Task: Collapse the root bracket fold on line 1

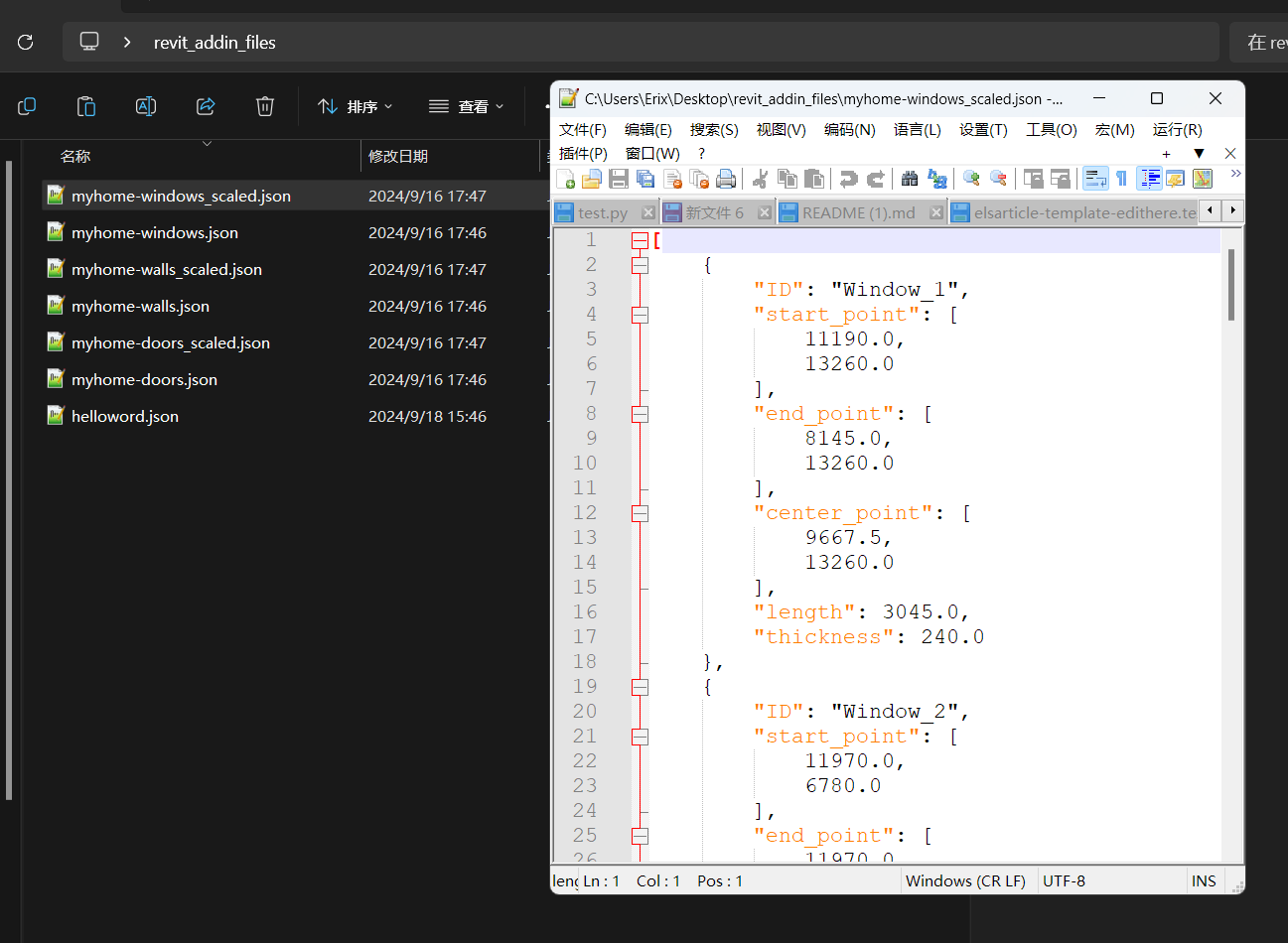Action: [640, 240]
